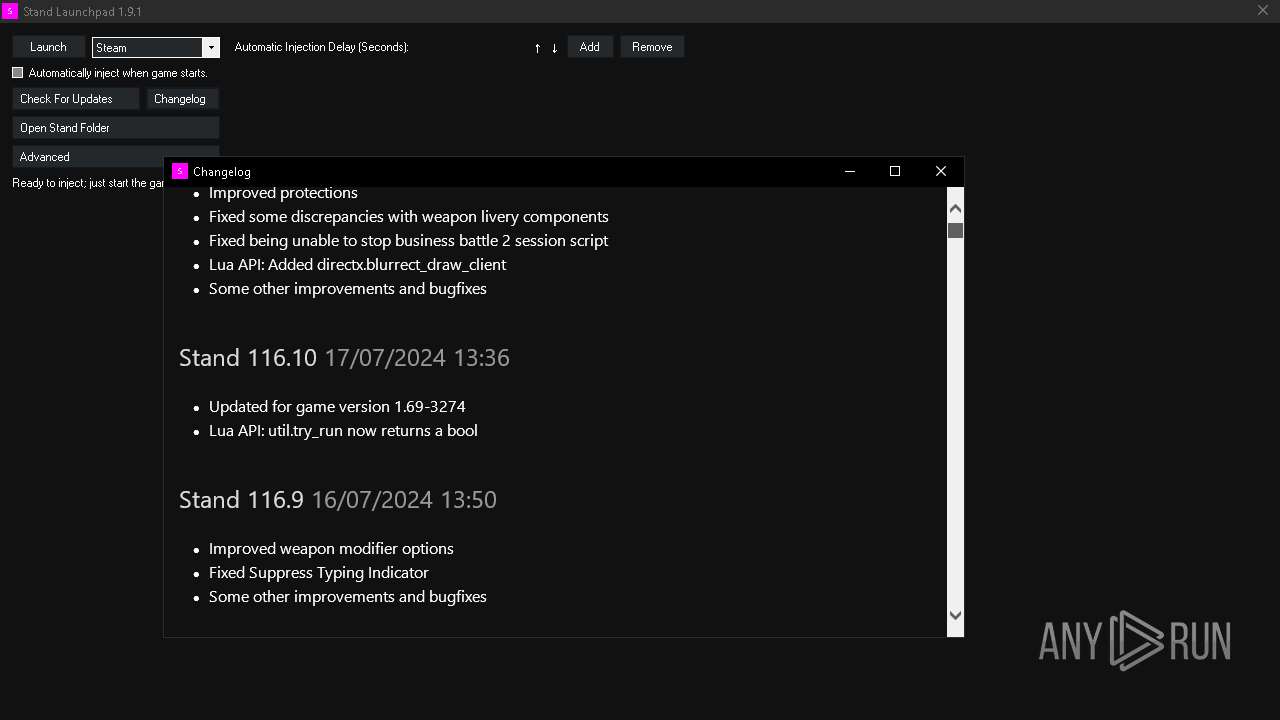Viewport: 1280px width, 720px height.
Task: Click the Changelog scrollbar thumb
Action: (x=955, y=230)
